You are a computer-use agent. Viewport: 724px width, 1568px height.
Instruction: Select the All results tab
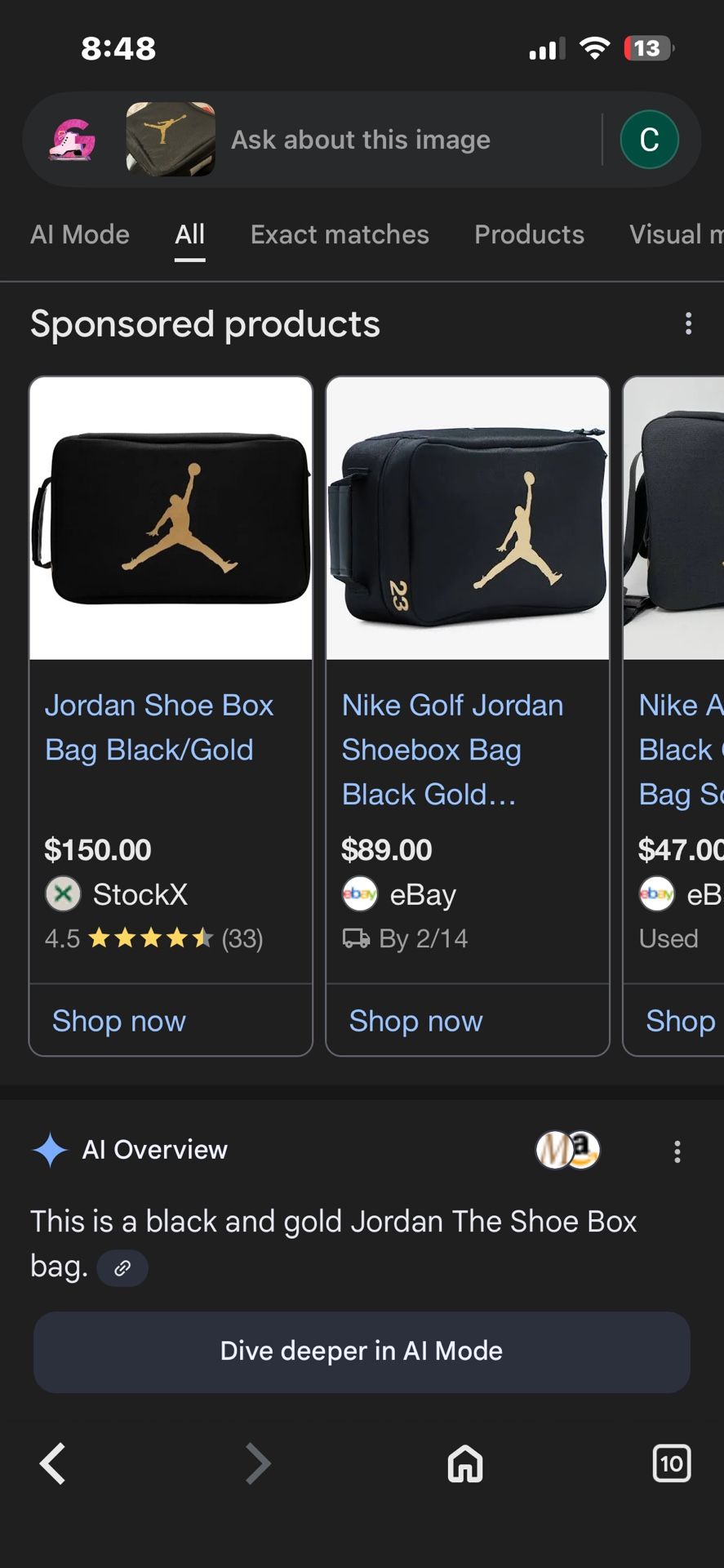point(189,234)
